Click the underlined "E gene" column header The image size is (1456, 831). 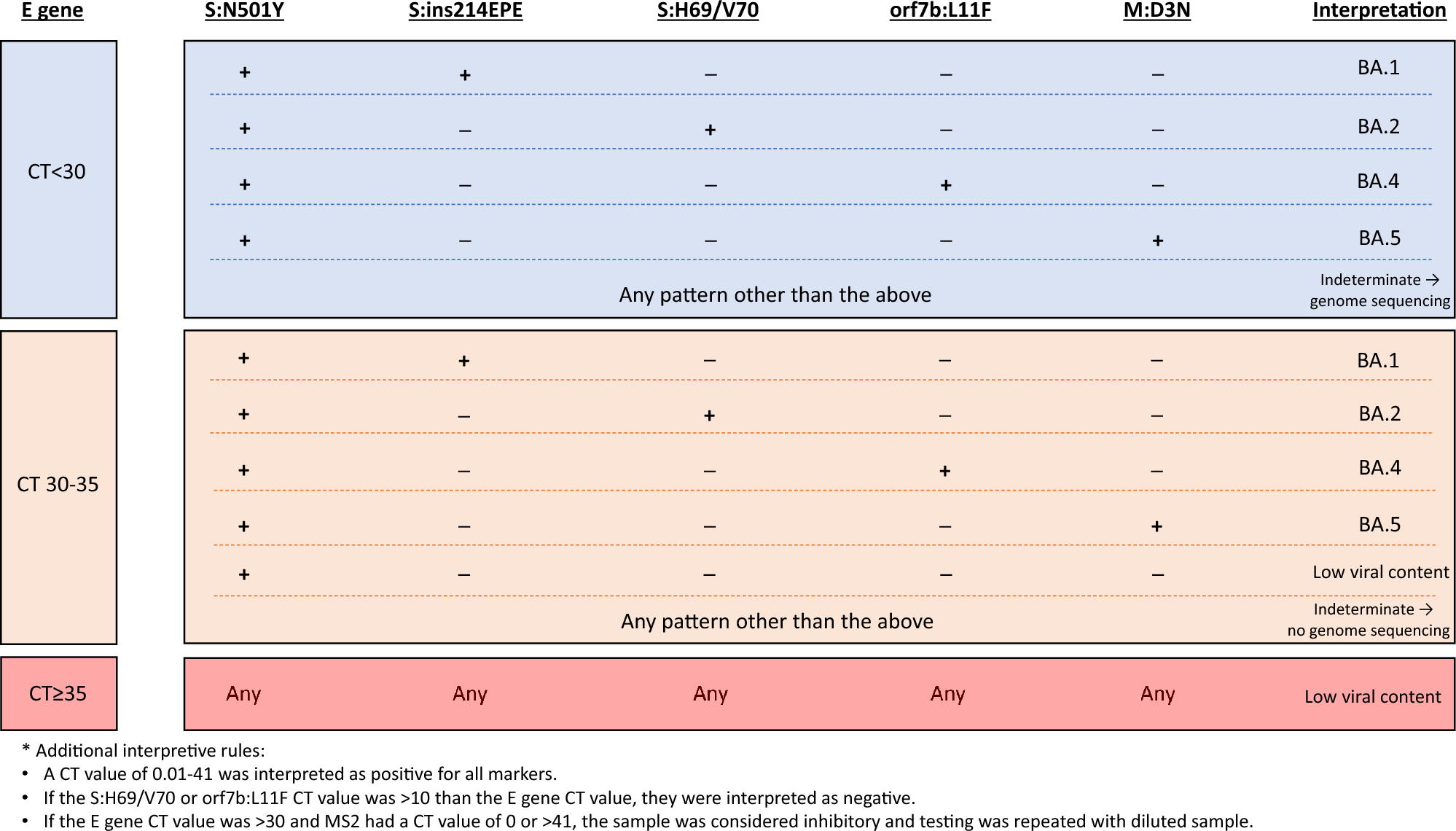[x=52, y=11]
